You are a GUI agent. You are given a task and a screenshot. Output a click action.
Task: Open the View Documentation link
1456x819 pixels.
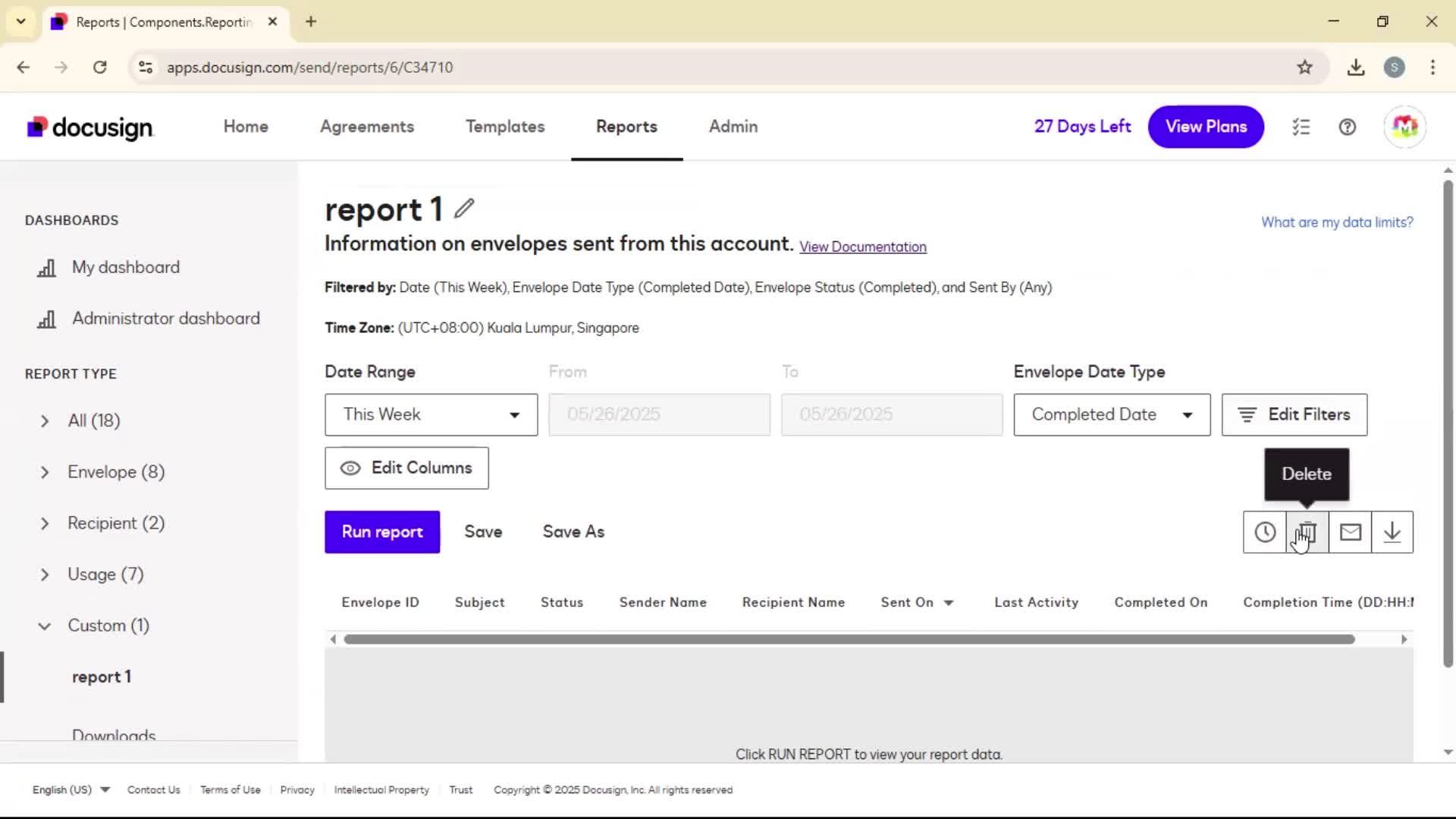863,247
